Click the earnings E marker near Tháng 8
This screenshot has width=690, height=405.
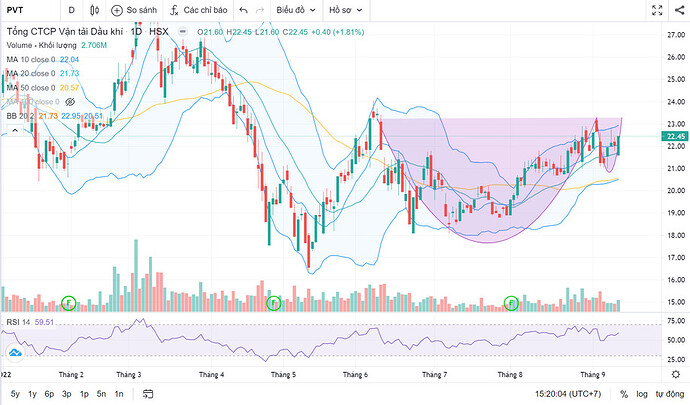(513, 301)
